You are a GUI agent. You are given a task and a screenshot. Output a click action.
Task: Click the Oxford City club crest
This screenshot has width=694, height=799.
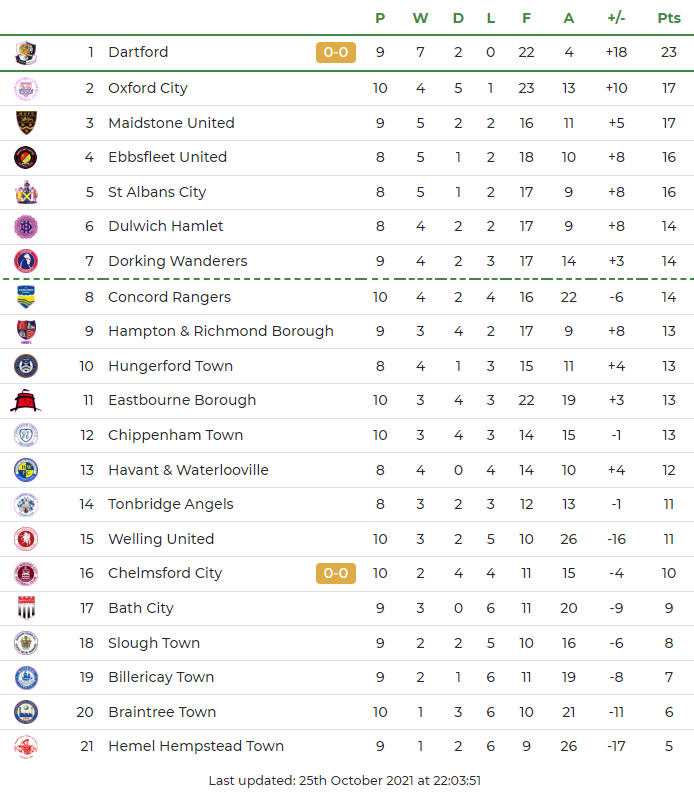point(26,89)
